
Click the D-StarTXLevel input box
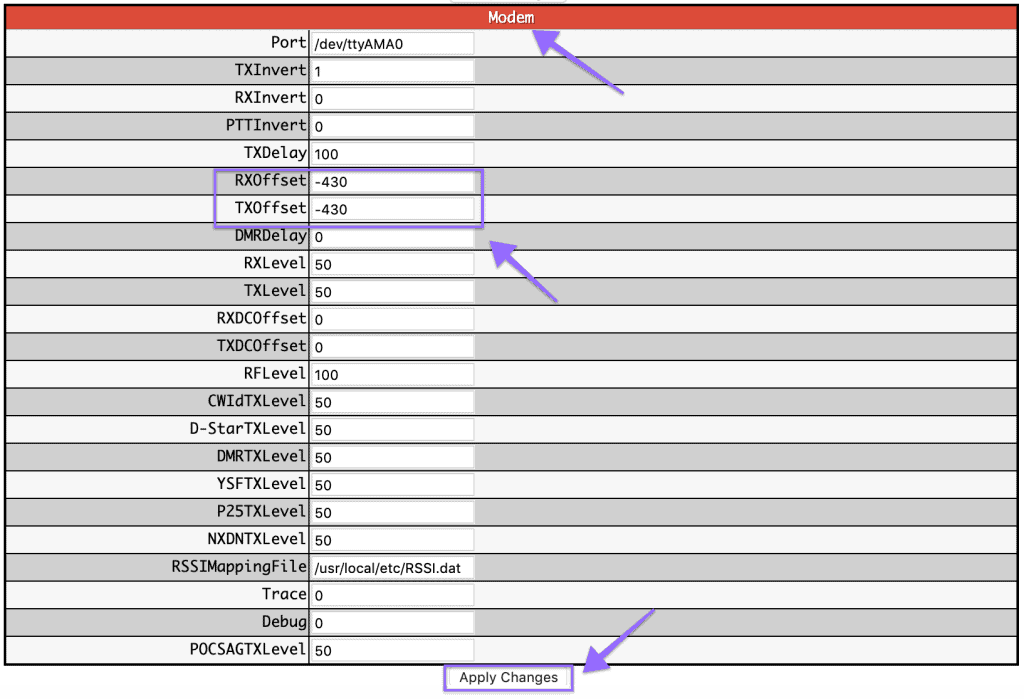[x=392, y=430]
